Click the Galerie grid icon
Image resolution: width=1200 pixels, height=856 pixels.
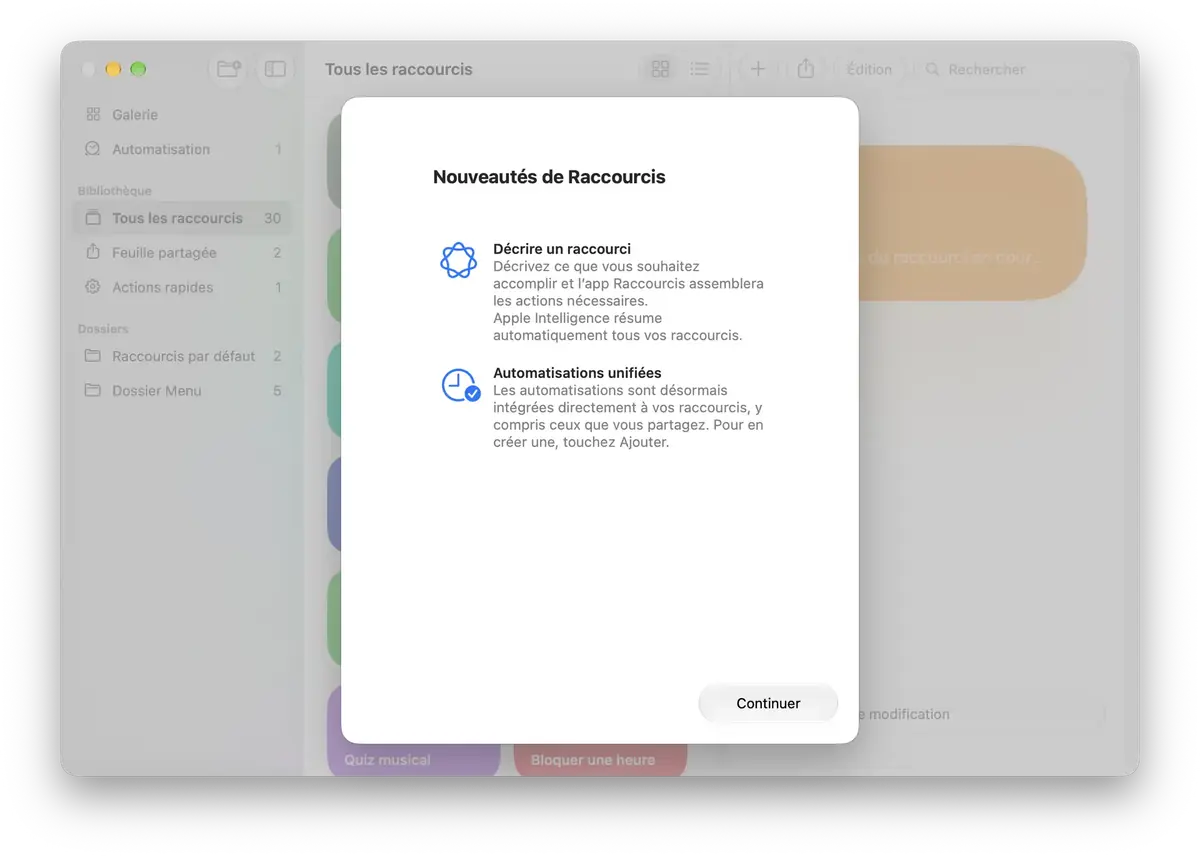pos(93,115)
